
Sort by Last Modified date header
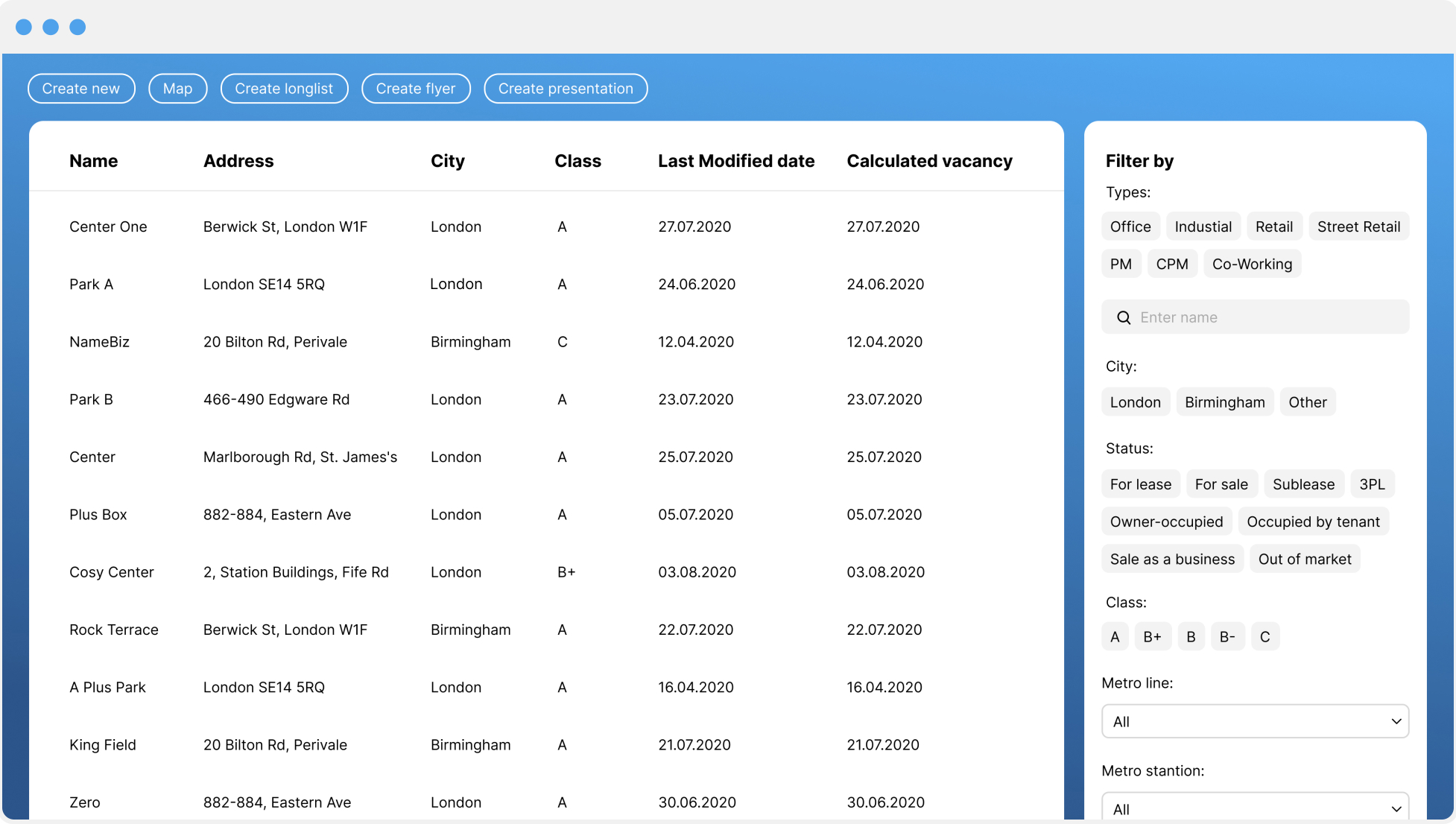[735, 161]
